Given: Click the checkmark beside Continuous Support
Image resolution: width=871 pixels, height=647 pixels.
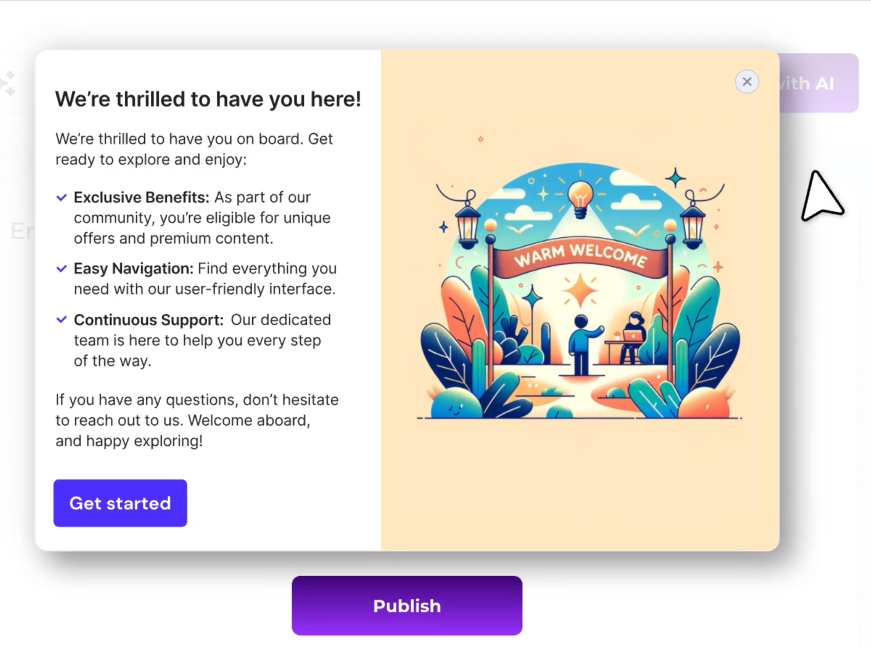Looking at the screenshot, I should [61, 319].
